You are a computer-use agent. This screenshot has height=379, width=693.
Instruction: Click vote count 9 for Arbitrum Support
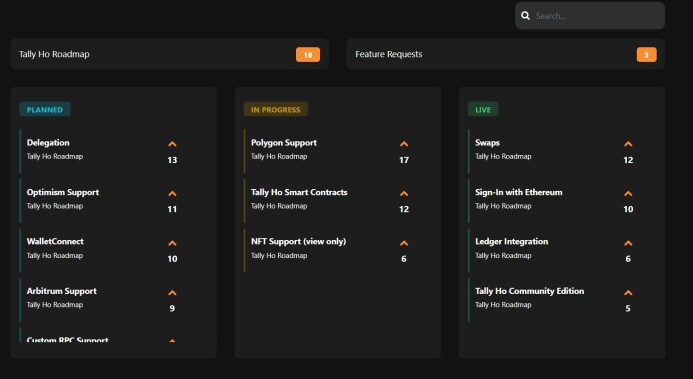coord(172,308)
